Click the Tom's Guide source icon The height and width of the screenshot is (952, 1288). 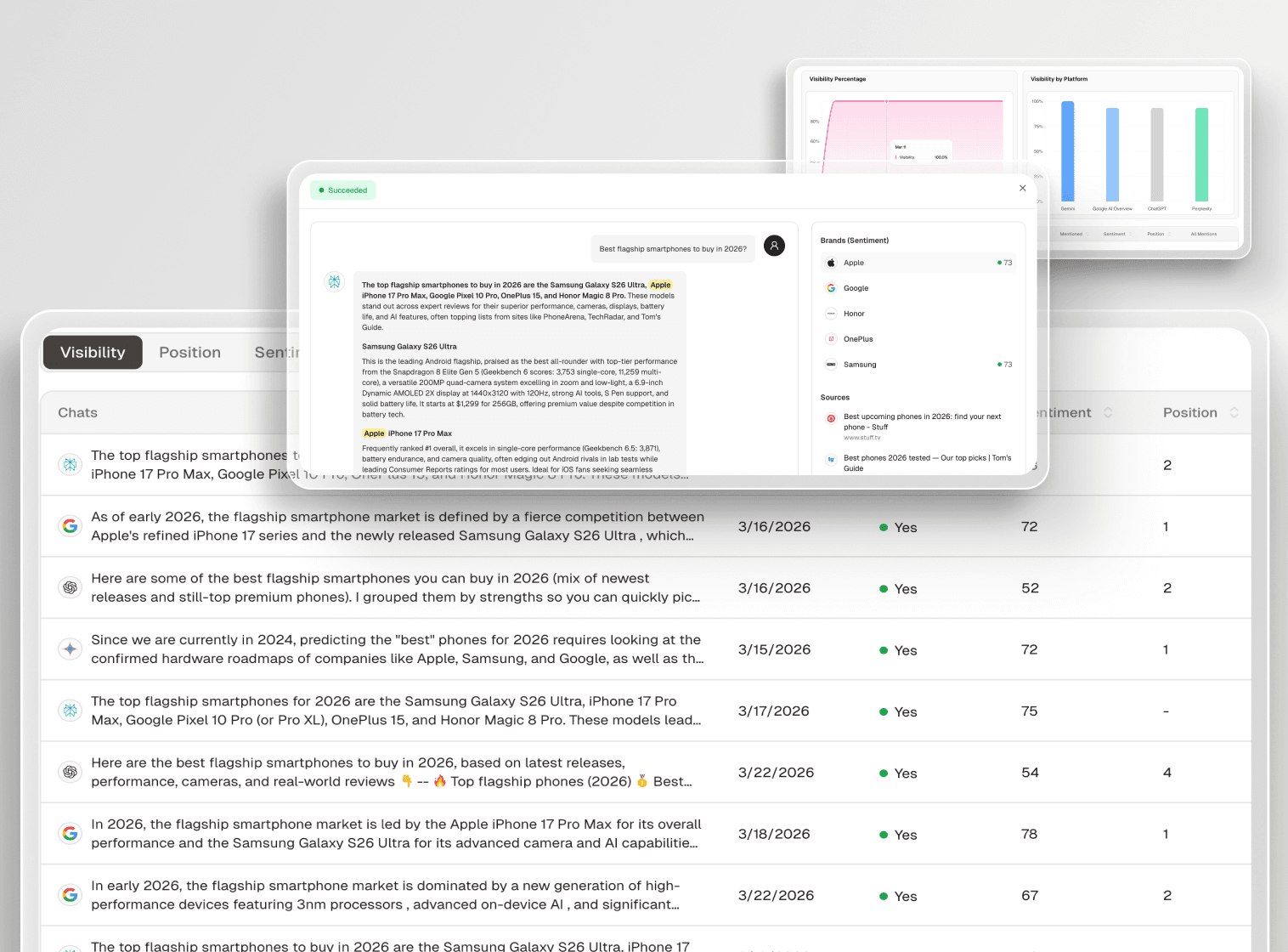830,460
